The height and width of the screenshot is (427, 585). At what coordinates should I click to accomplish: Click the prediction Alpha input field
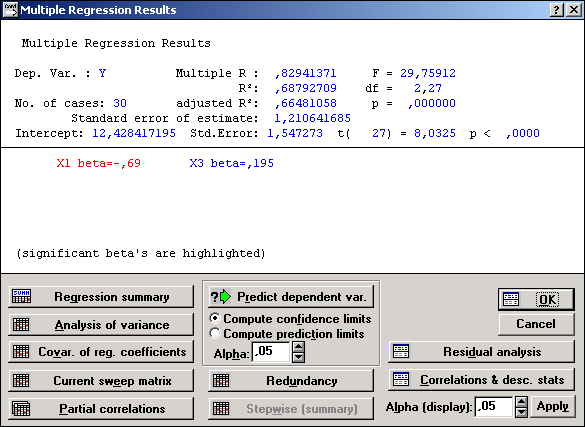(x=271, y=352)
